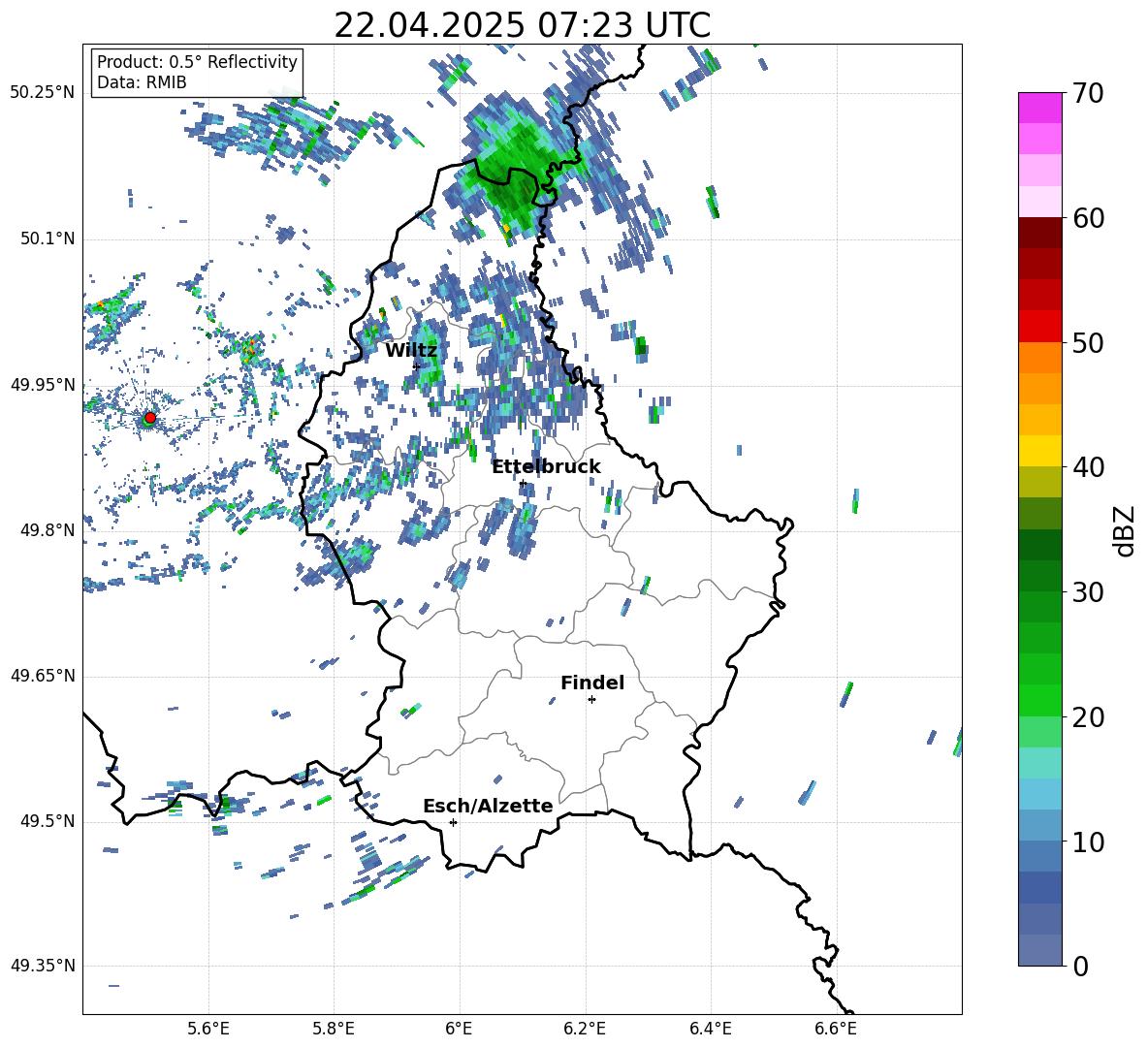
Task: Click the 6.4°E longitude label
Action: pos(710,1029)
